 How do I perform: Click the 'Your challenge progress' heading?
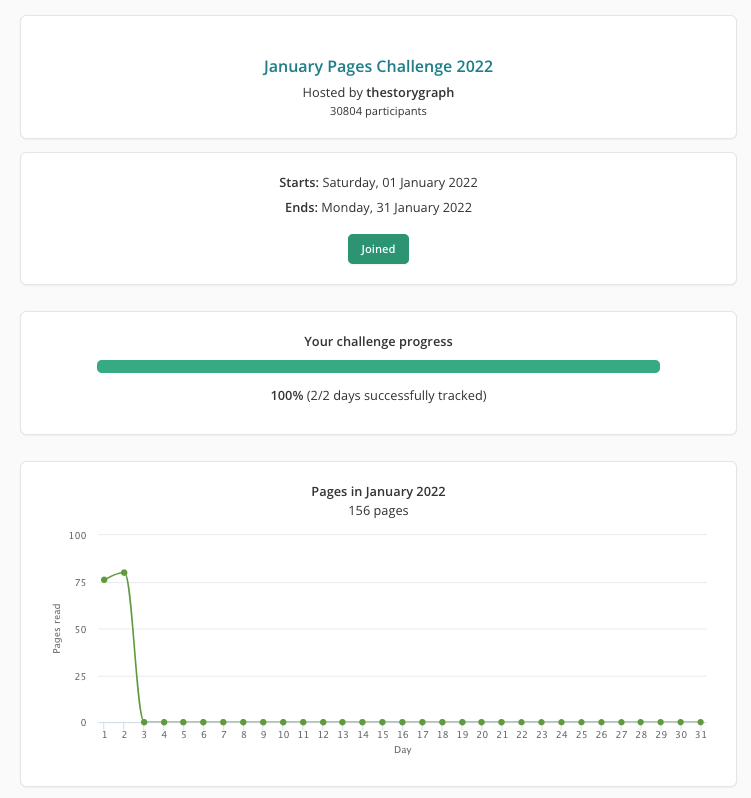coord(378,341)
